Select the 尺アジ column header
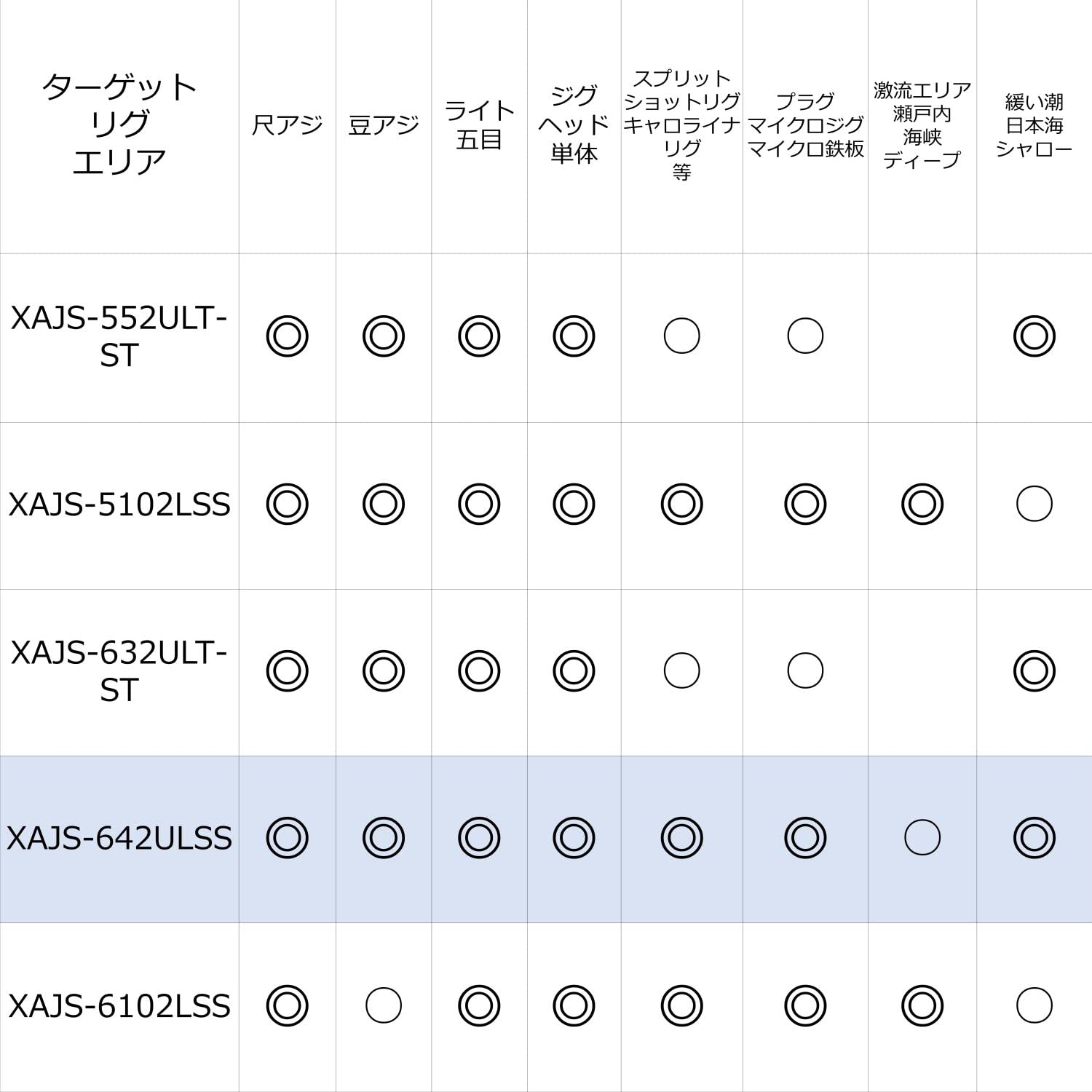1092x1092 pixels. click(287, 125)
